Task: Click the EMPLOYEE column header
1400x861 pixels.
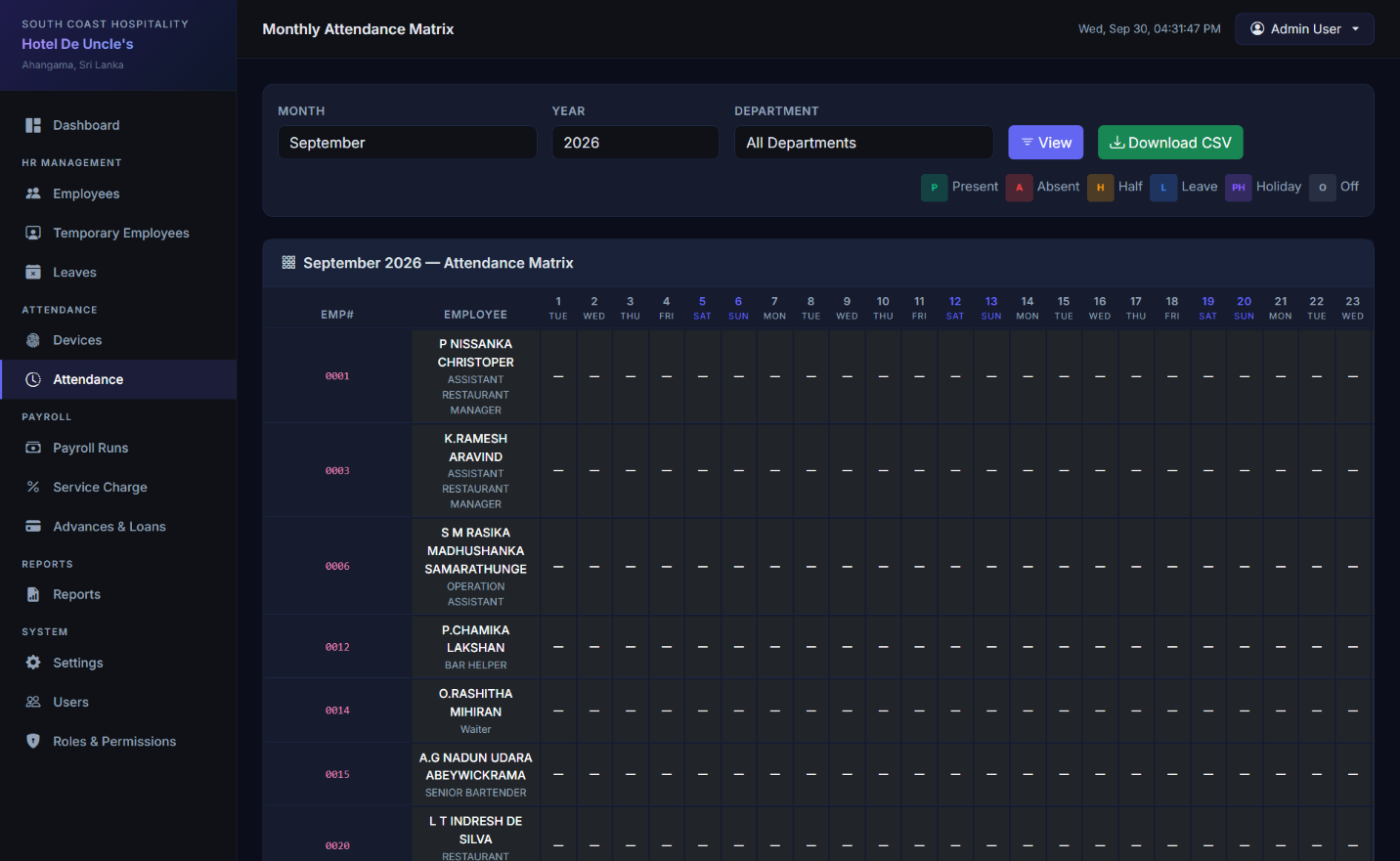Action: [x=476, y=315]
